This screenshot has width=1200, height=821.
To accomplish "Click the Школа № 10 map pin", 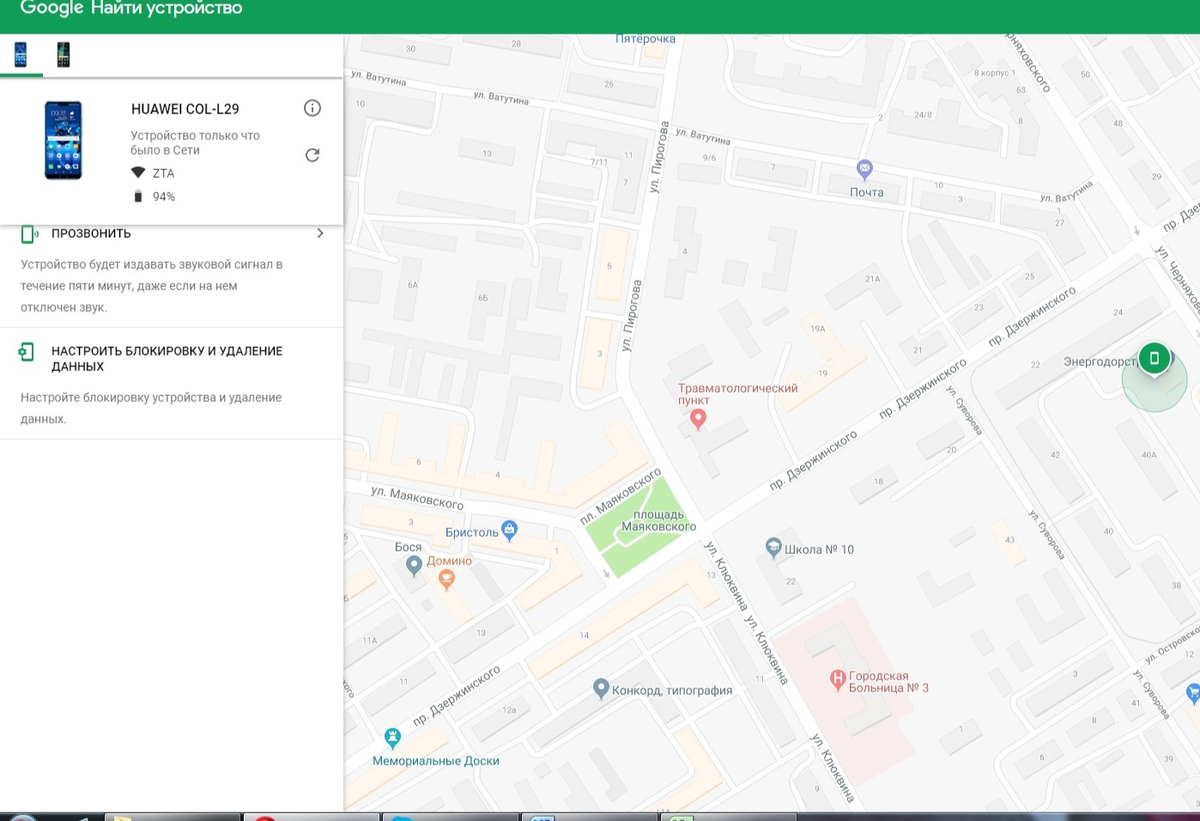I will pyautogui.click(x=773, y=548).
